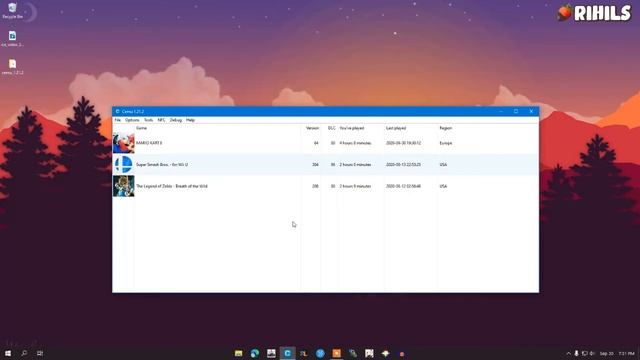Click USA region in Zelda row
Screen dimensions: 640x360
[x=443, y=186]
